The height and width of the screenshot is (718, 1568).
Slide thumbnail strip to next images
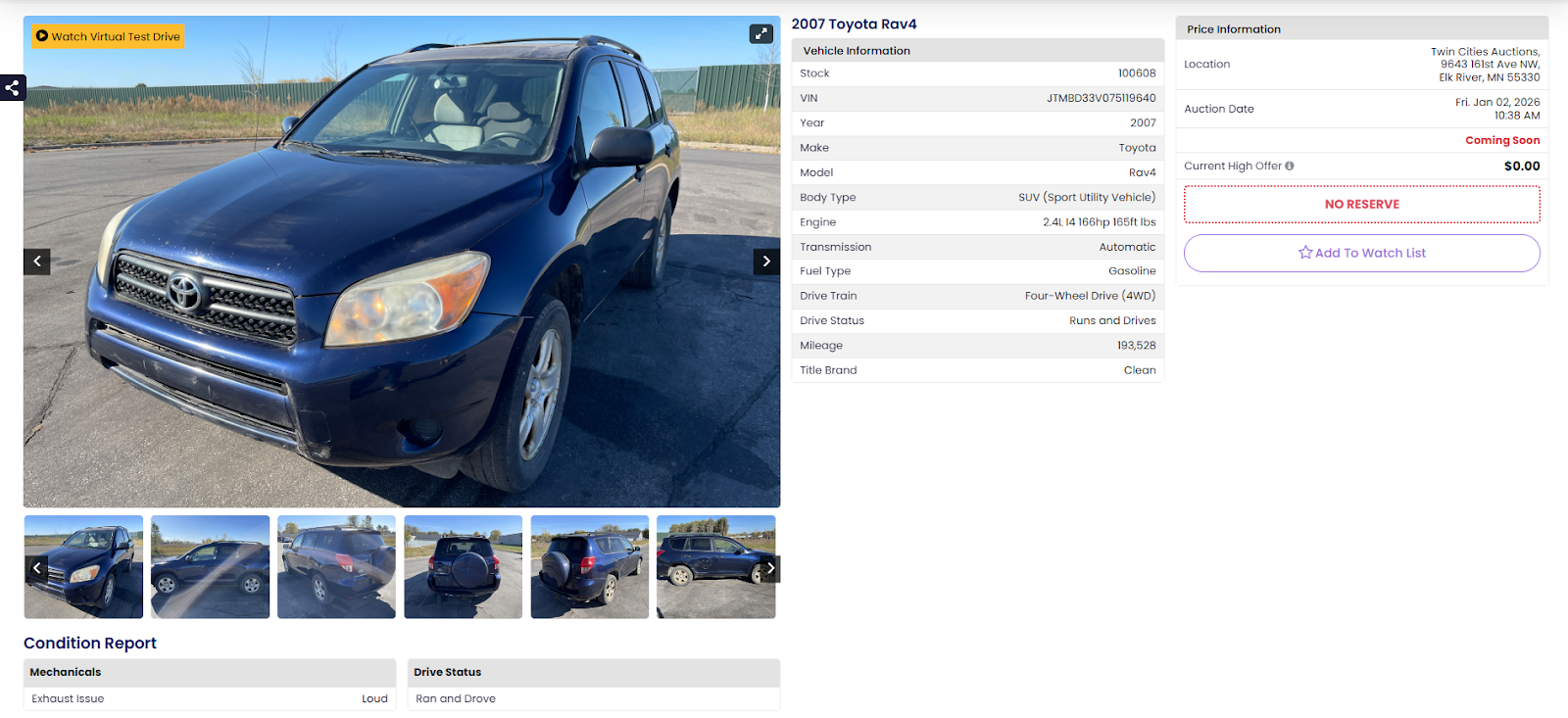[770, 568]
